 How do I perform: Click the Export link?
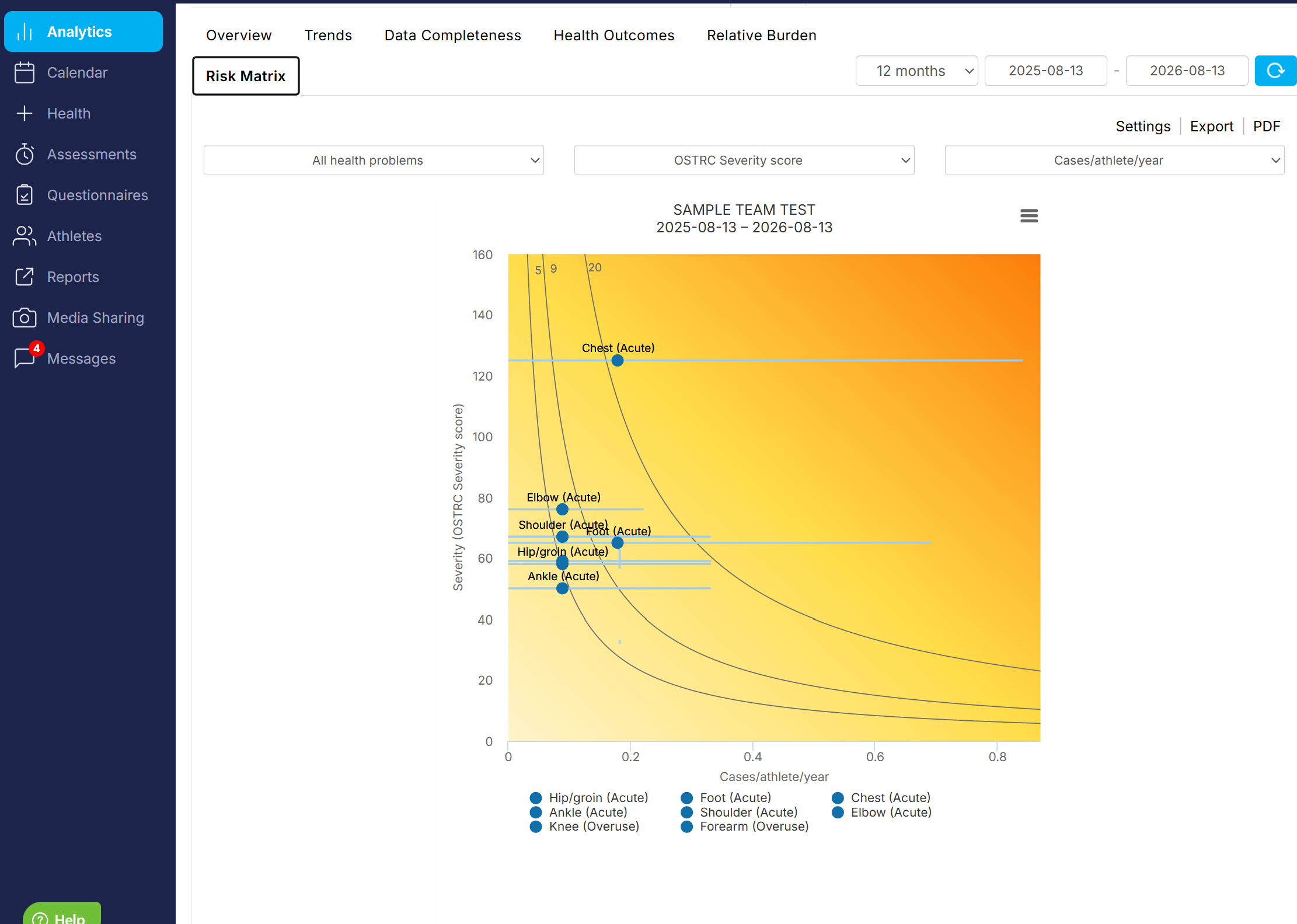(1212, 126)
